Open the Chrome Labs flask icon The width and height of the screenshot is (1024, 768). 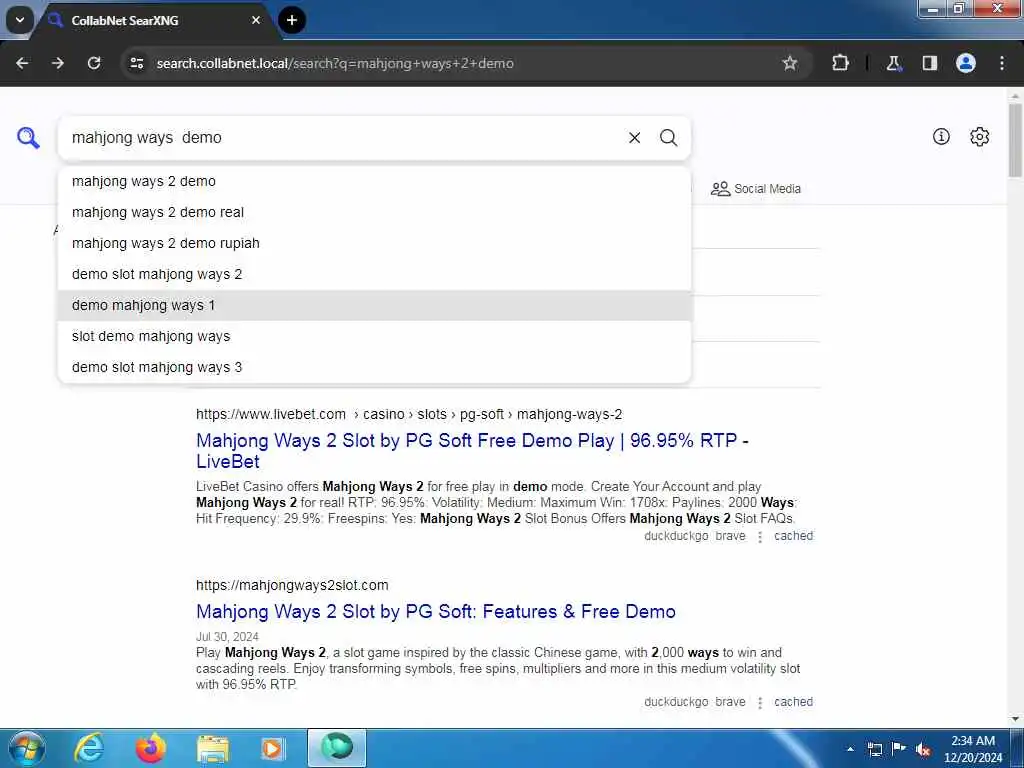click(893, 63)
